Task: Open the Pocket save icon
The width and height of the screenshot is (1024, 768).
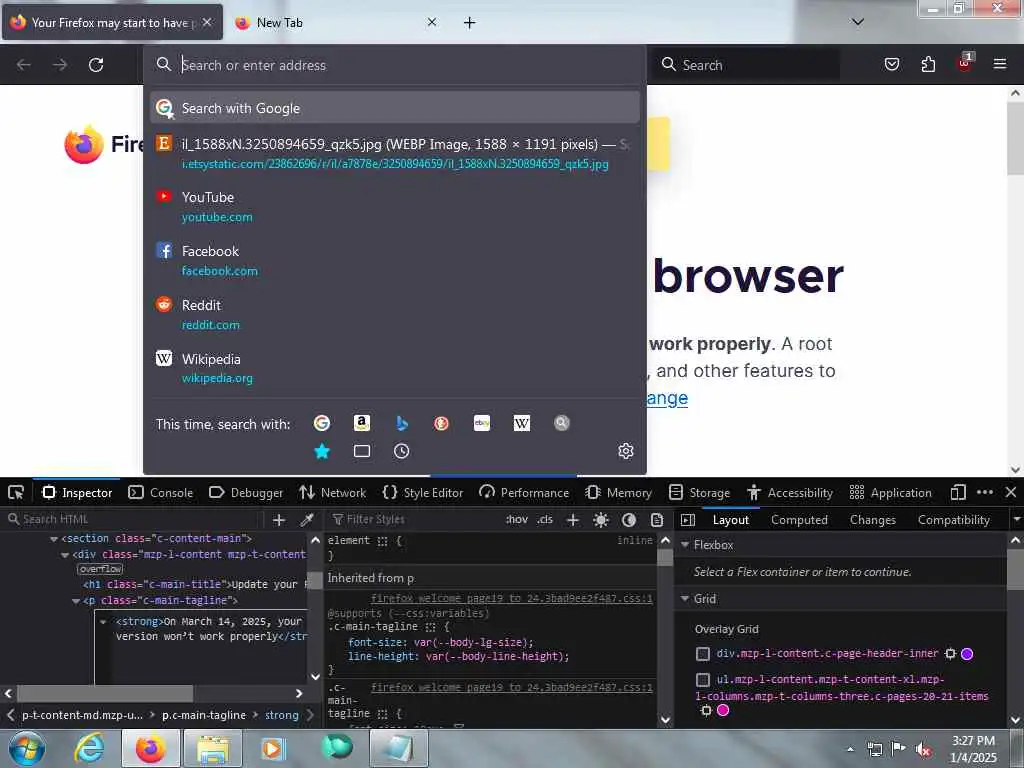Action: pos(891,64)
